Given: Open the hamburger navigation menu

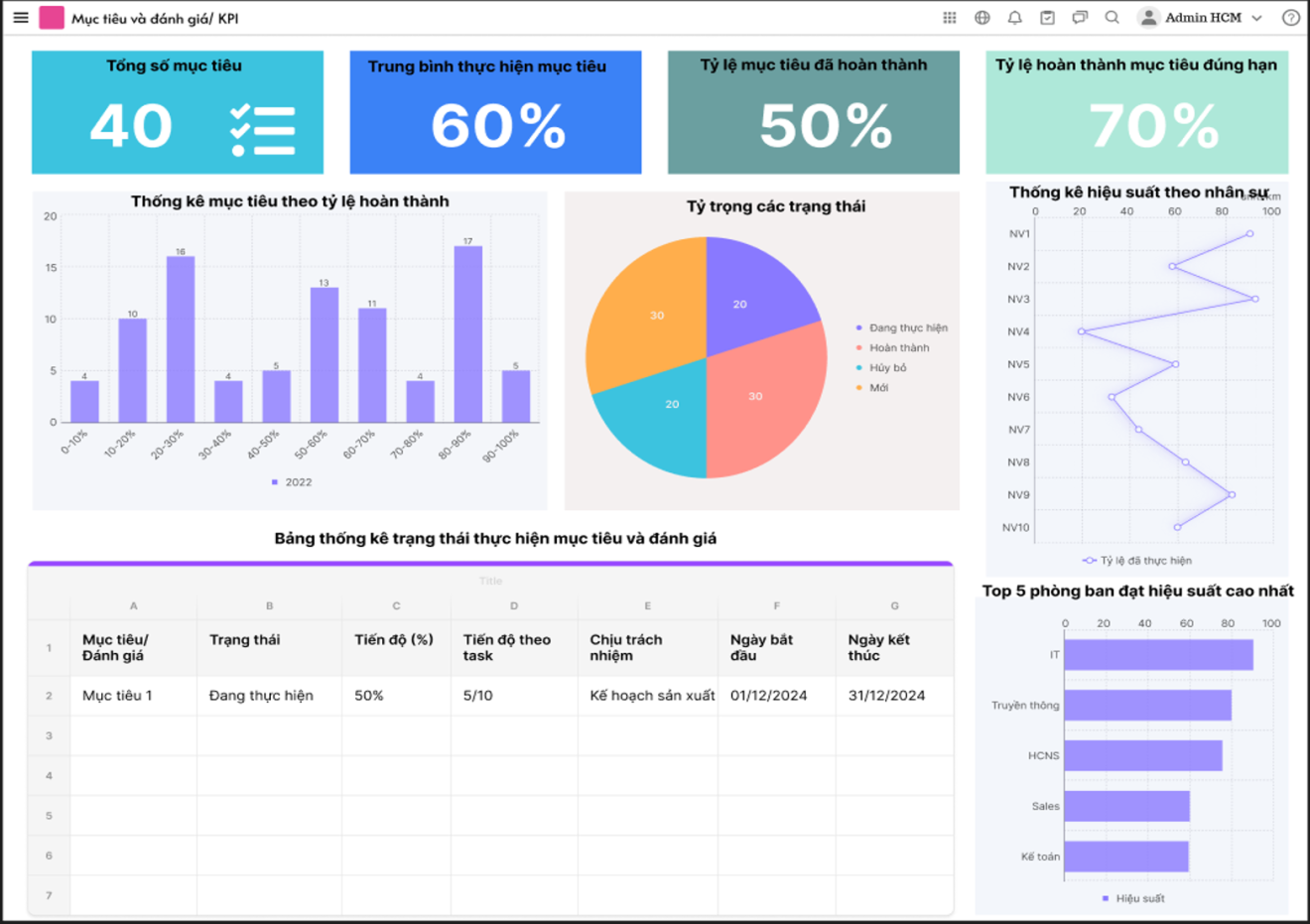Looking at the screenshot, I should coord(20,18).
